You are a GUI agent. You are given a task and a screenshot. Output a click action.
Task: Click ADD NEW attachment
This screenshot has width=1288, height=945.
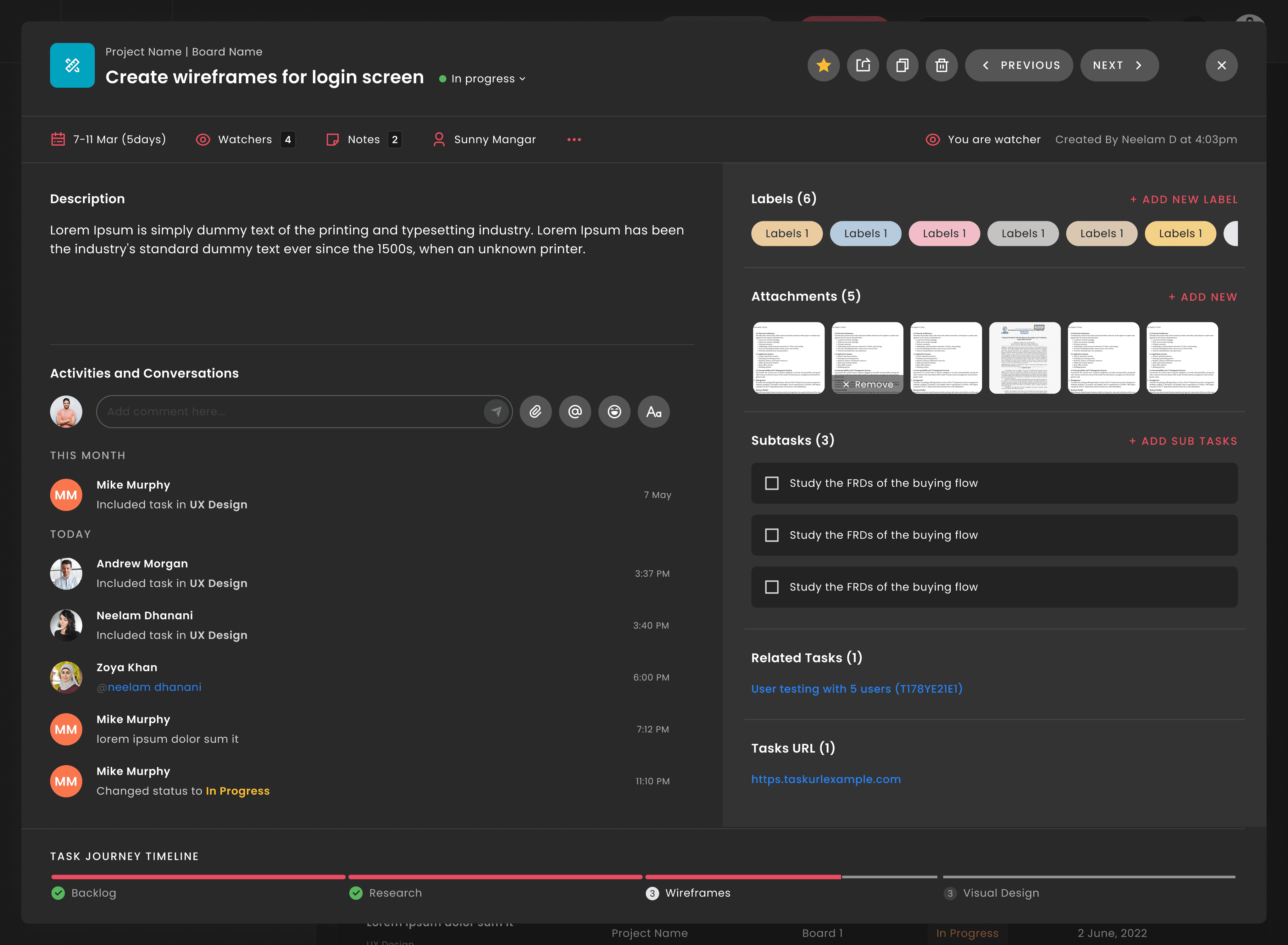pyautogui.click(x=1202, y=297)
